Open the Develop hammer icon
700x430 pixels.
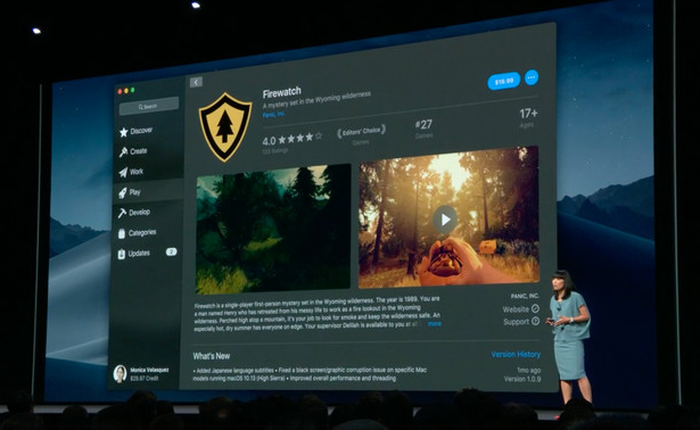tap(122, 213)
